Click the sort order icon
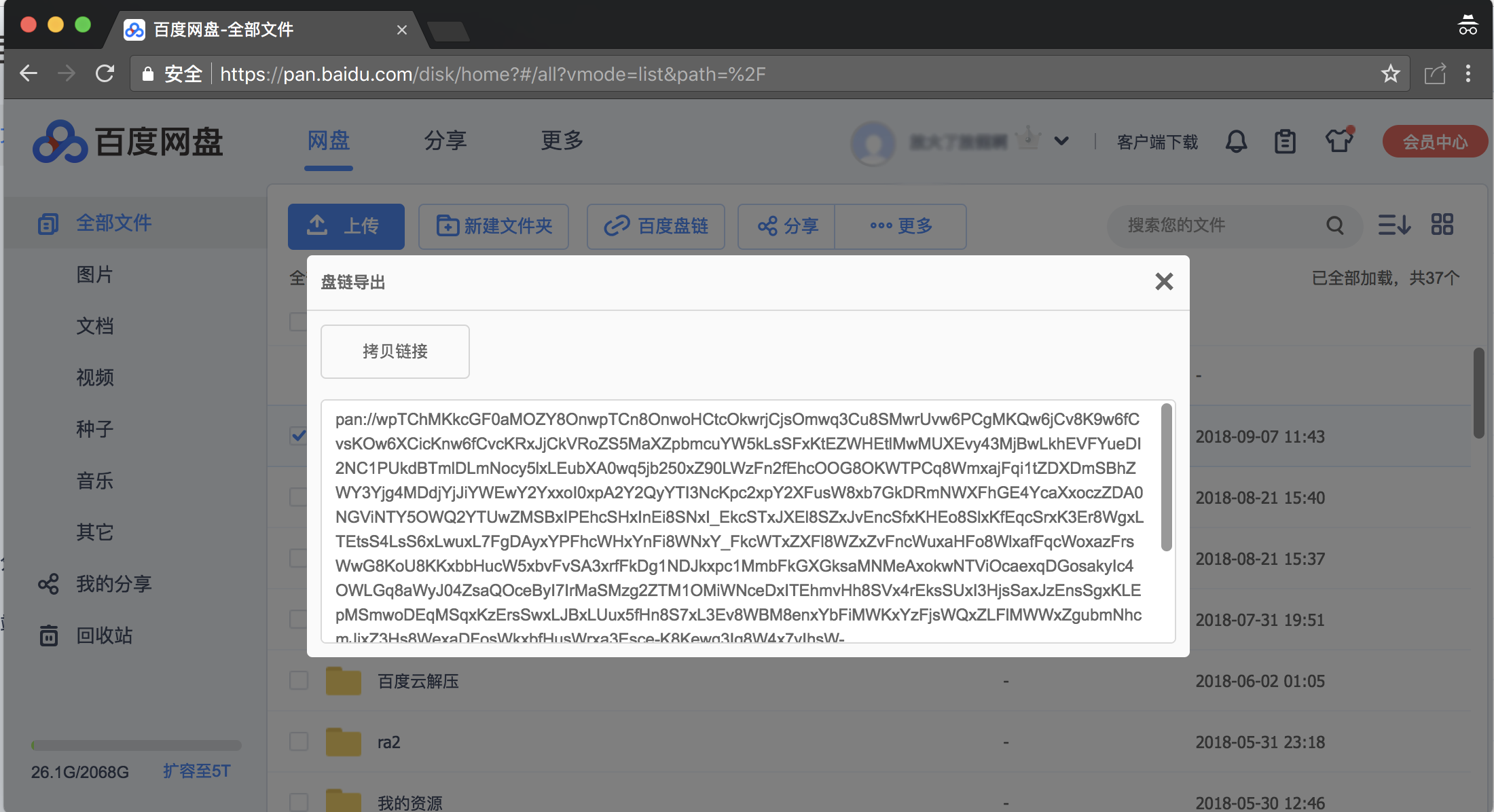 (x=1394, y=225)
